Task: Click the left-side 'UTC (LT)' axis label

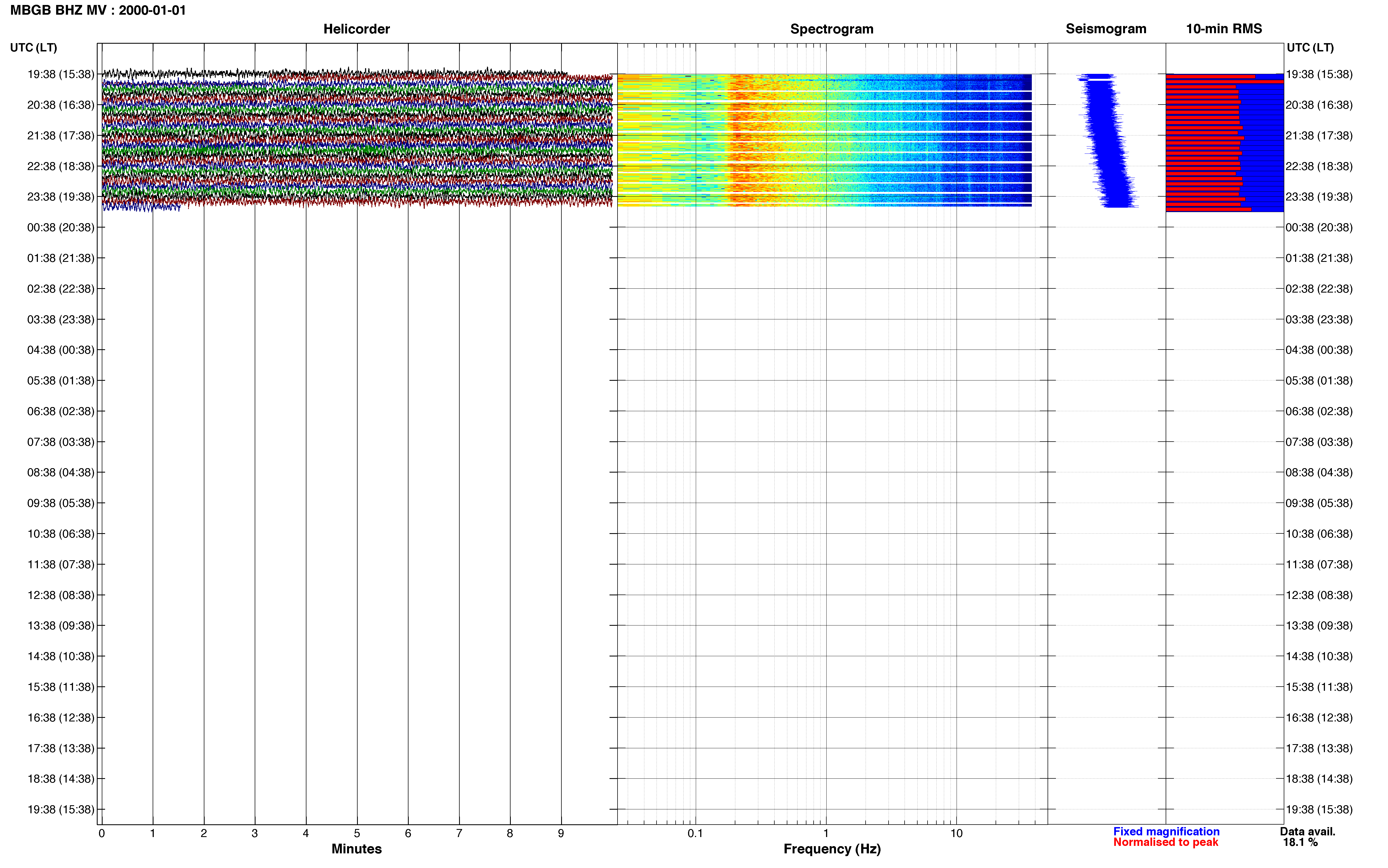Action: point(34,48)
